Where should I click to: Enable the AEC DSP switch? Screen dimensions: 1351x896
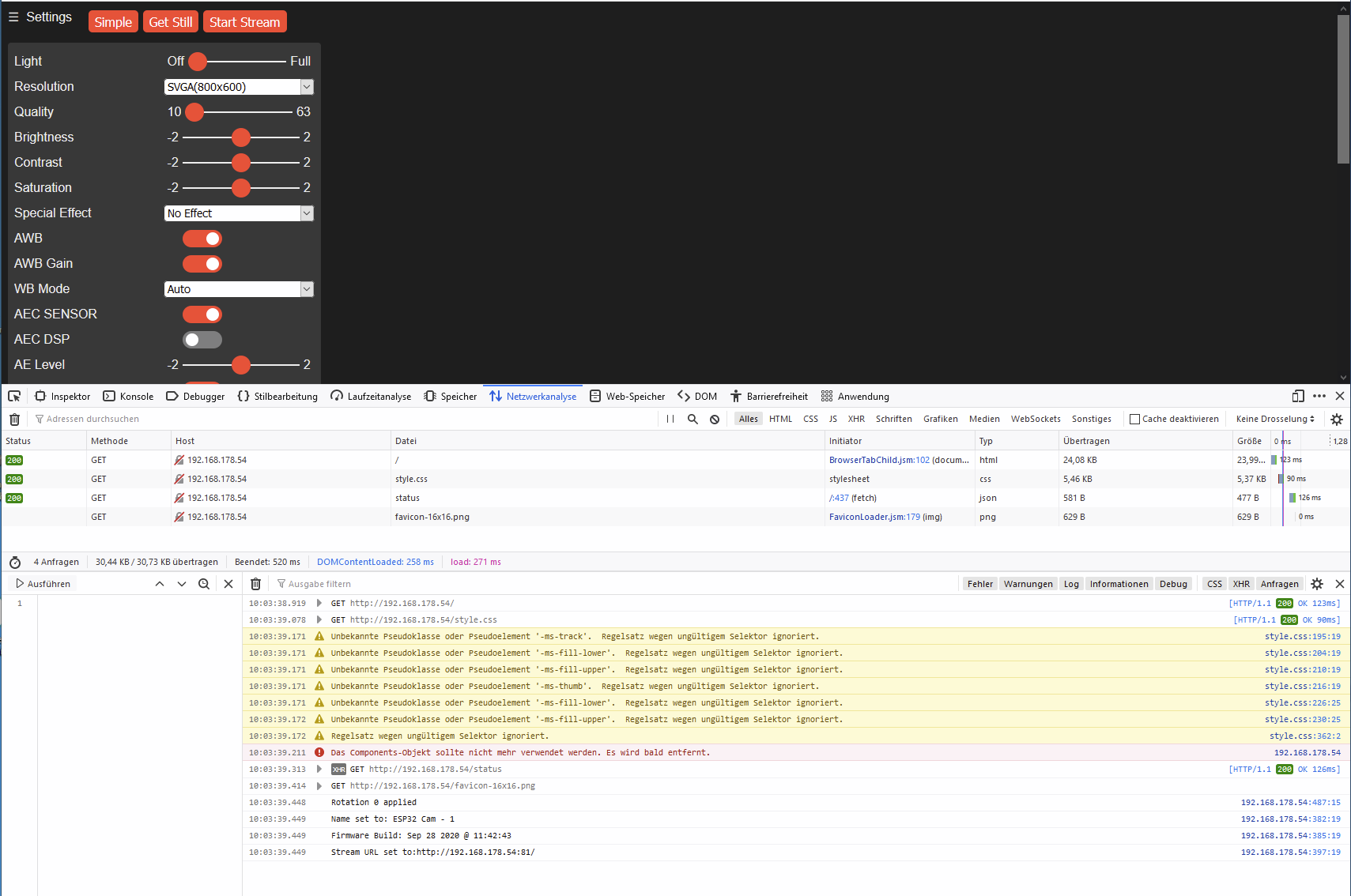pos(202,339)
